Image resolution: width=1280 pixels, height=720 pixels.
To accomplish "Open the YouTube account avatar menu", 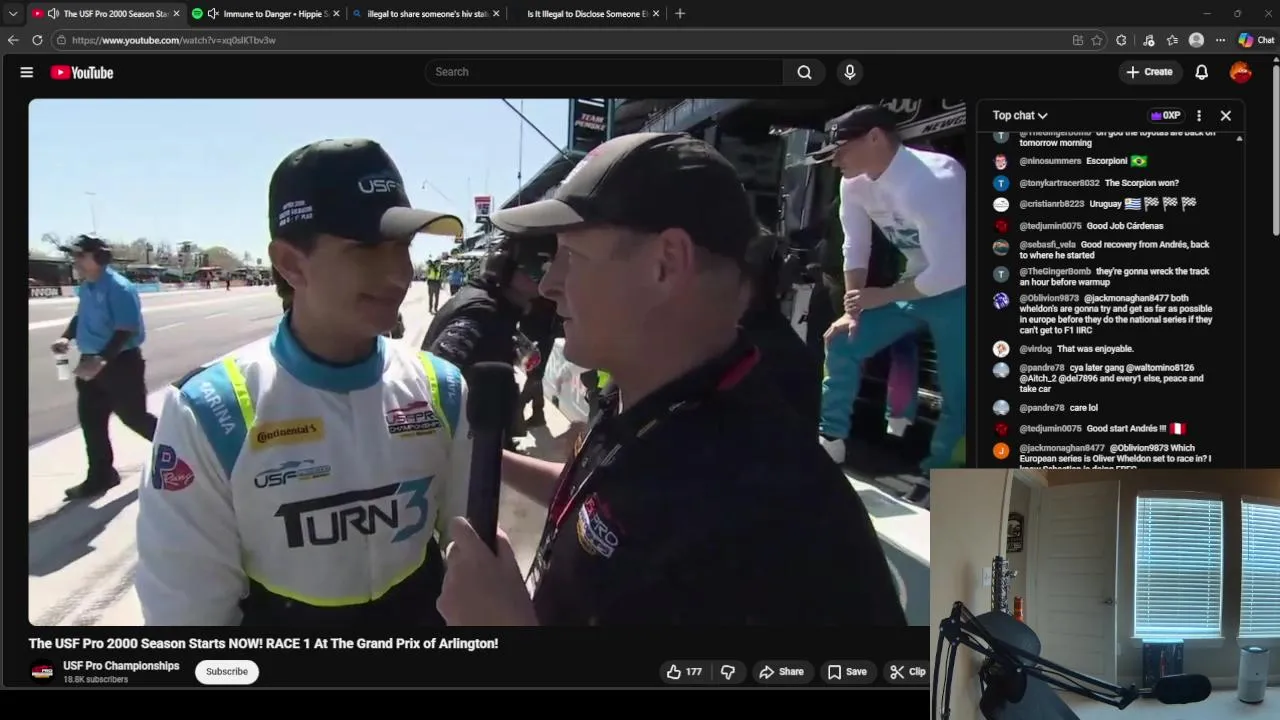I will coord(1240,72).
